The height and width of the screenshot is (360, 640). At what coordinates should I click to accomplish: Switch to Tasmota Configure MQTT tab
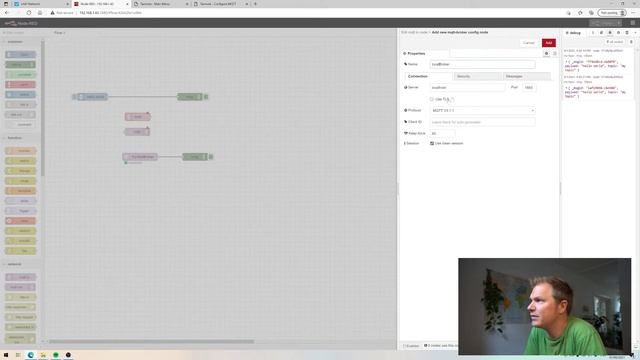tap(220, 4)
